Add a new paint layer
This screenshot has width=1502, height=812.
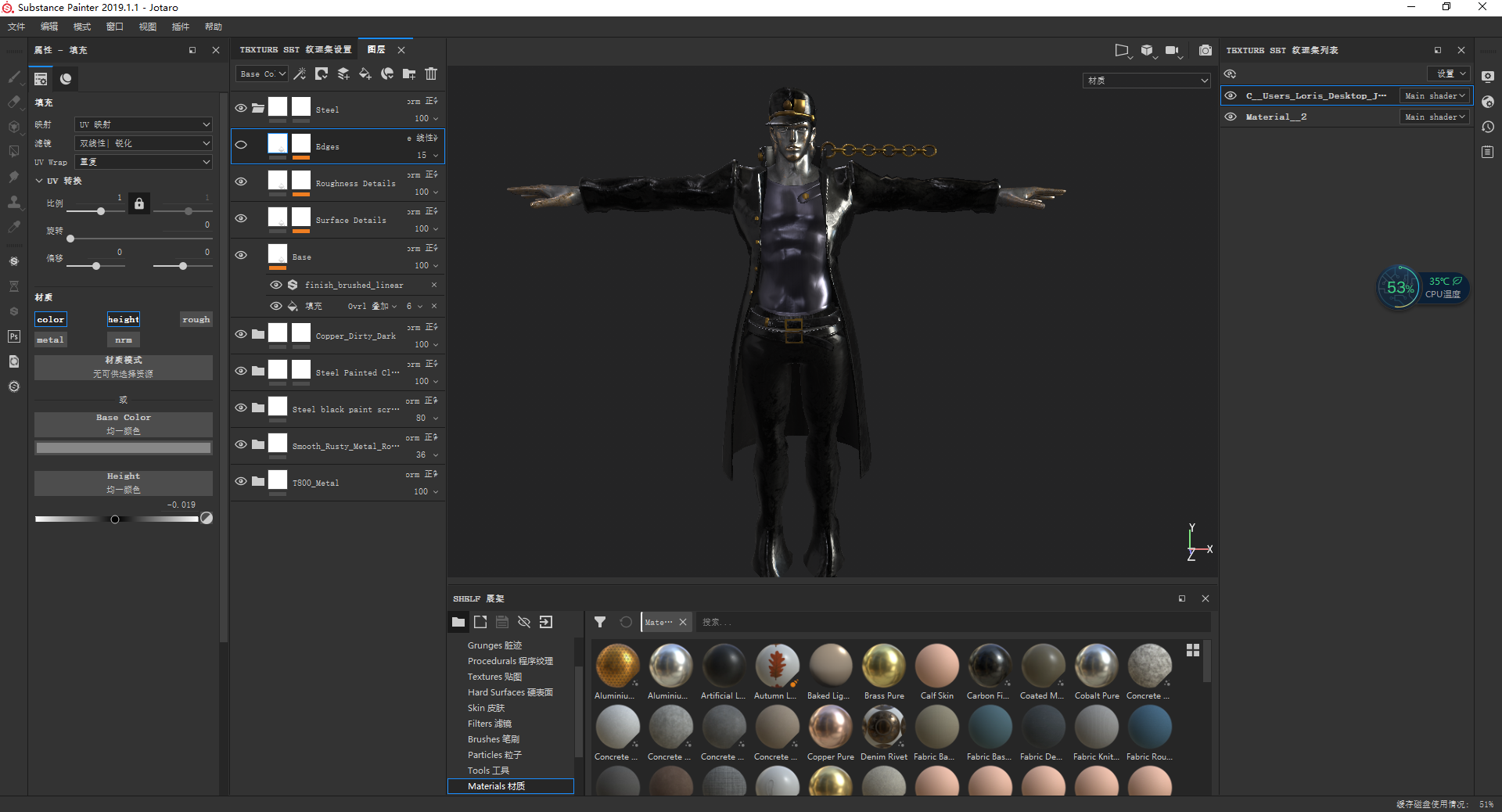pos(343,74)
